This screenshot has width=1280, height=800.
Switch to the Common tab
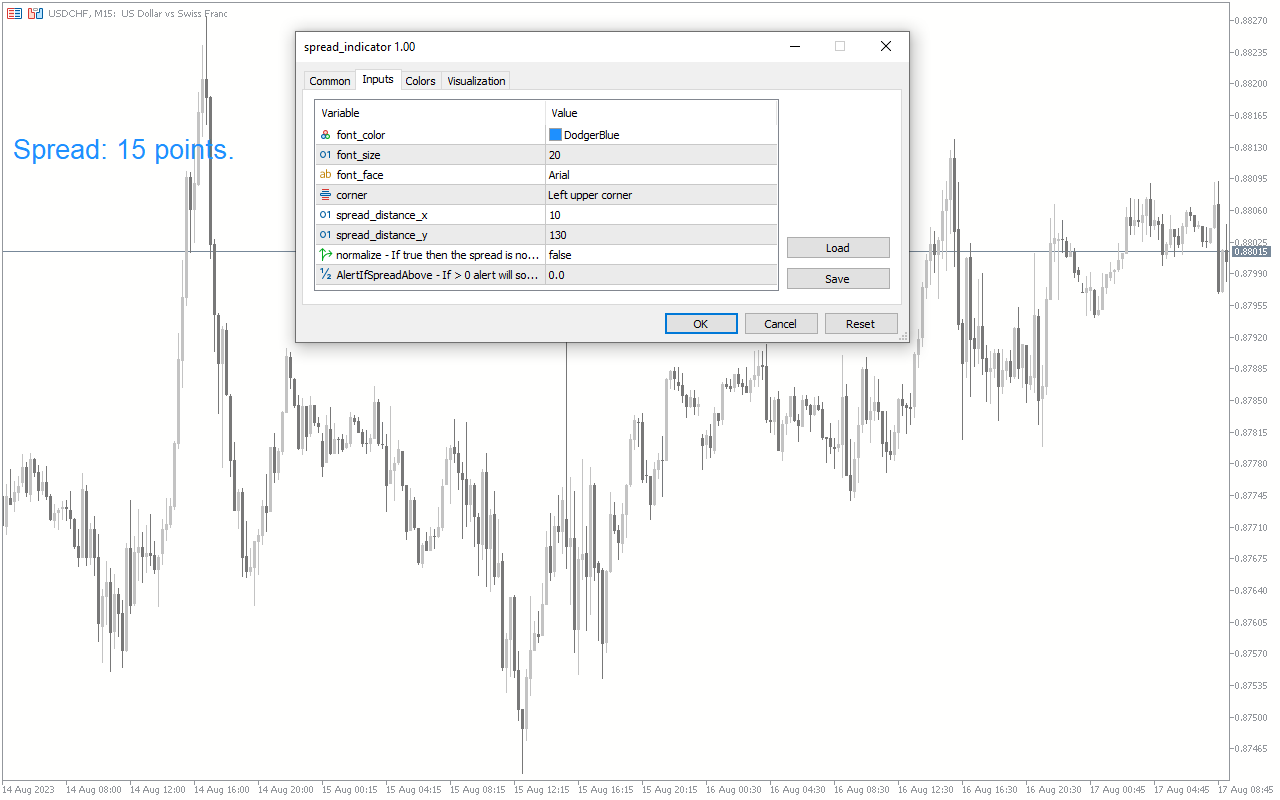click(329, 81)
